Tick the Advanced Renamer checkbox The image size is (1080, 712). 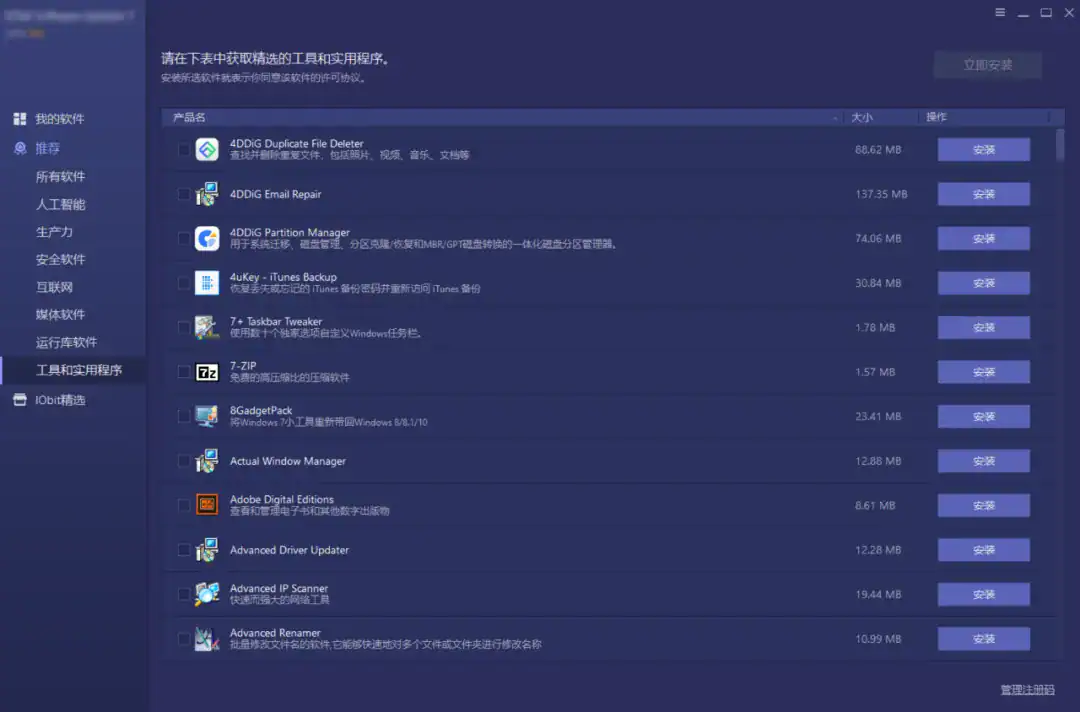[x=183, y=638]
